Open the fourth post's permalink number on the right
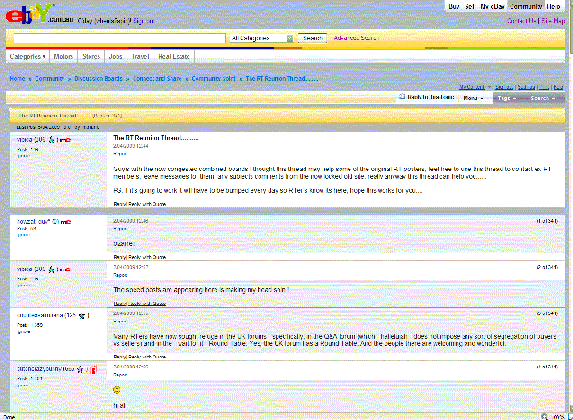 click(x=547, y=314)
